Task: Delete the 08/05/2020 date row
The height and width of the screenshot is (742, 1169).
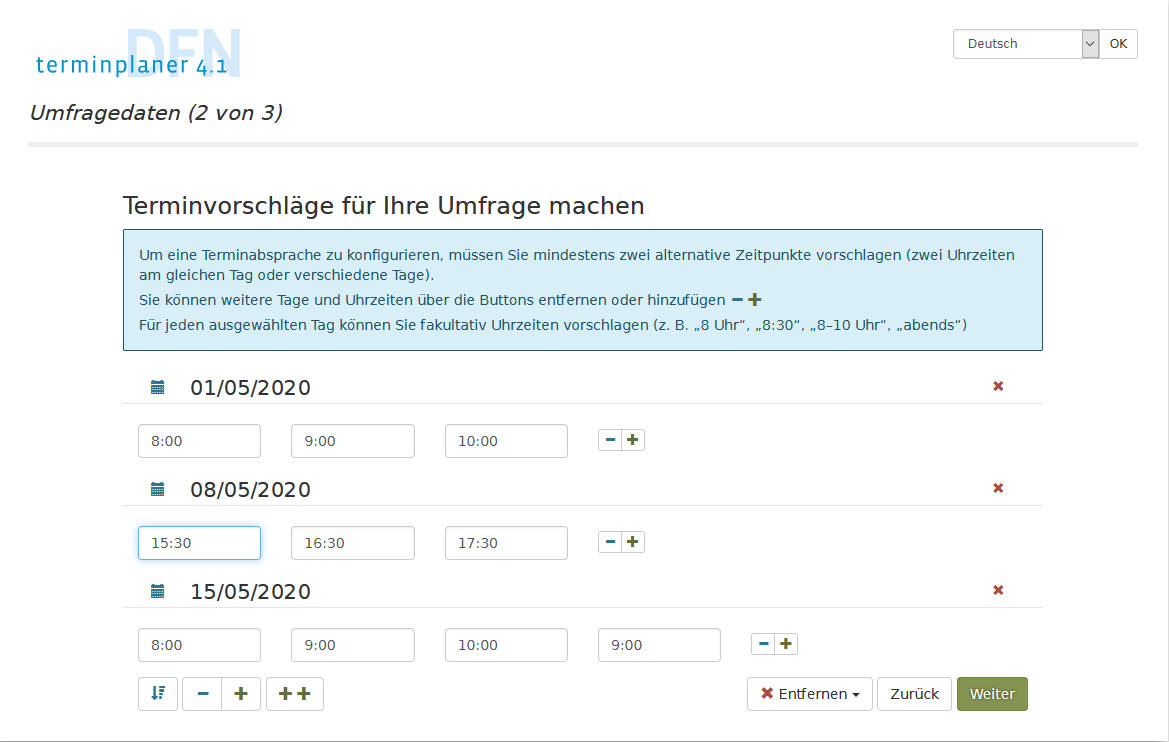Action: (997, 488)
